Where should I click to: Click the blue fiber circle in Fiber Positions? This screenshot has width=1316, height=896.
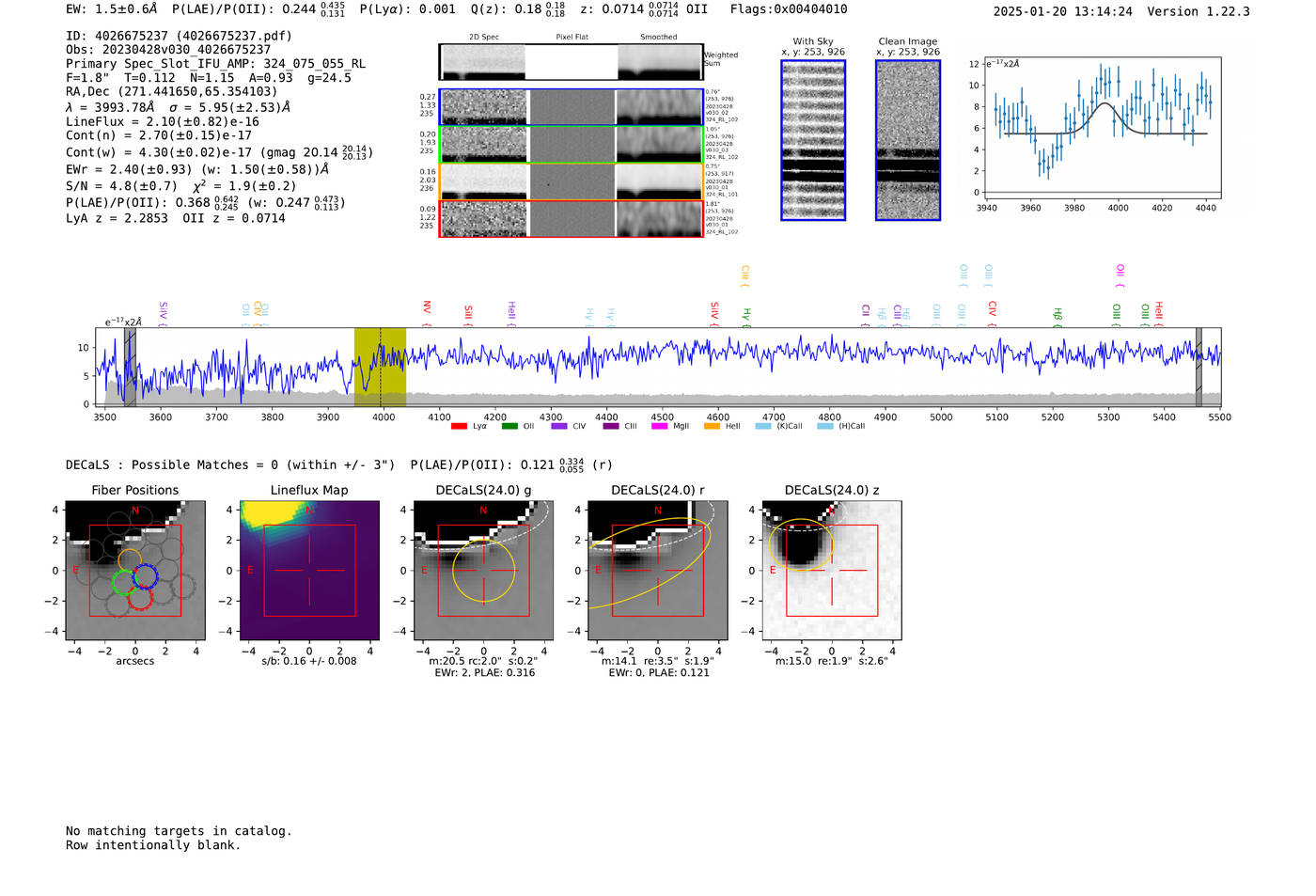[x=145, y=576]
